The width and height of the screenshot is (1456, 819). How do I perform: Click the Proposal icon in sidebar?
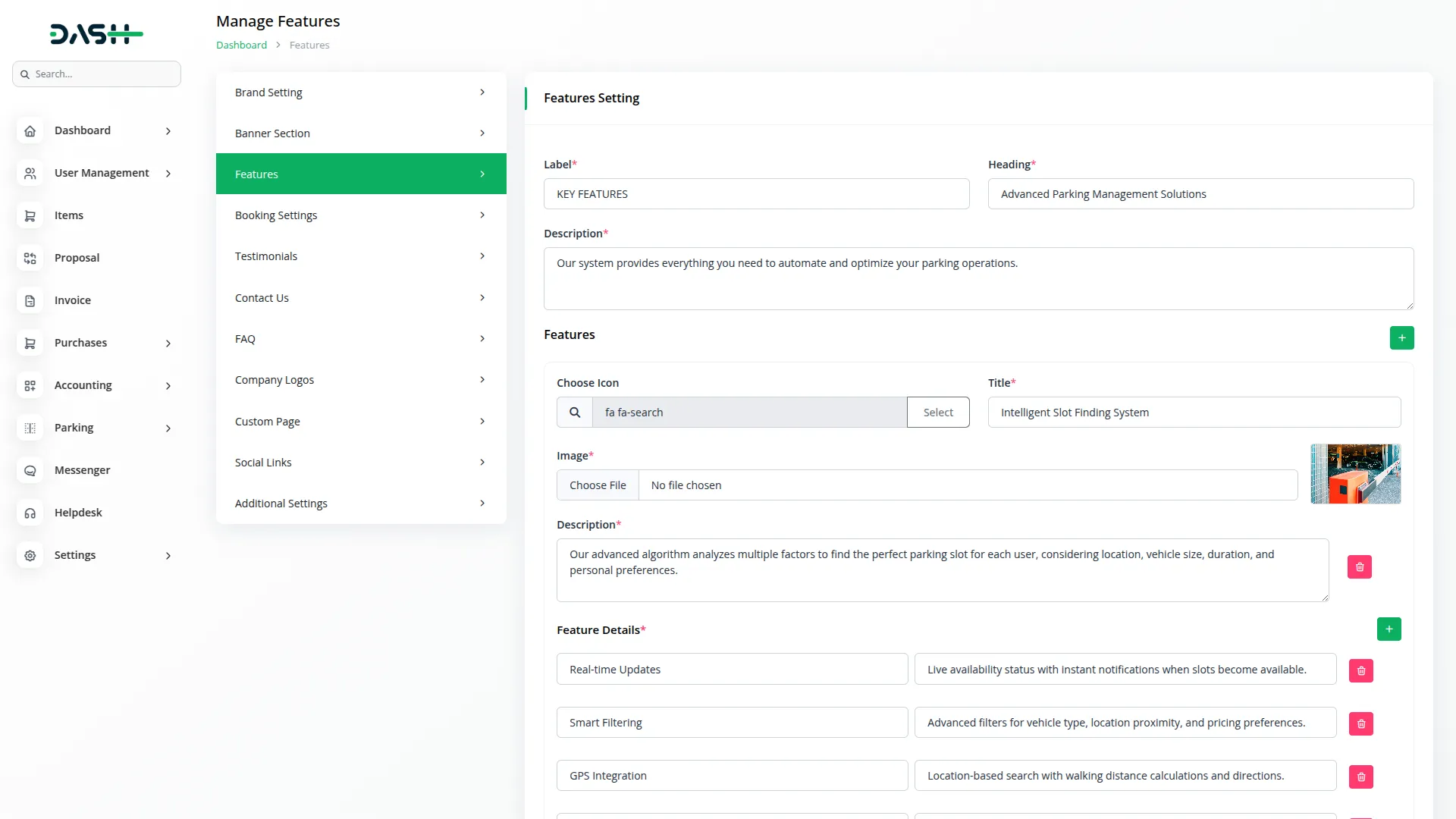[30, 259]
